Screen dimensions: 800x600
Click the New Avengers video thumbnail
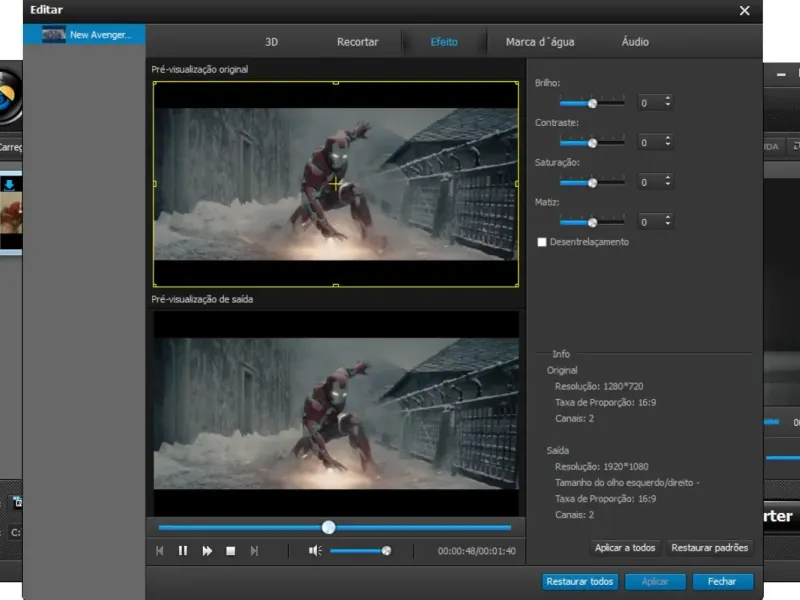(54, 35)
